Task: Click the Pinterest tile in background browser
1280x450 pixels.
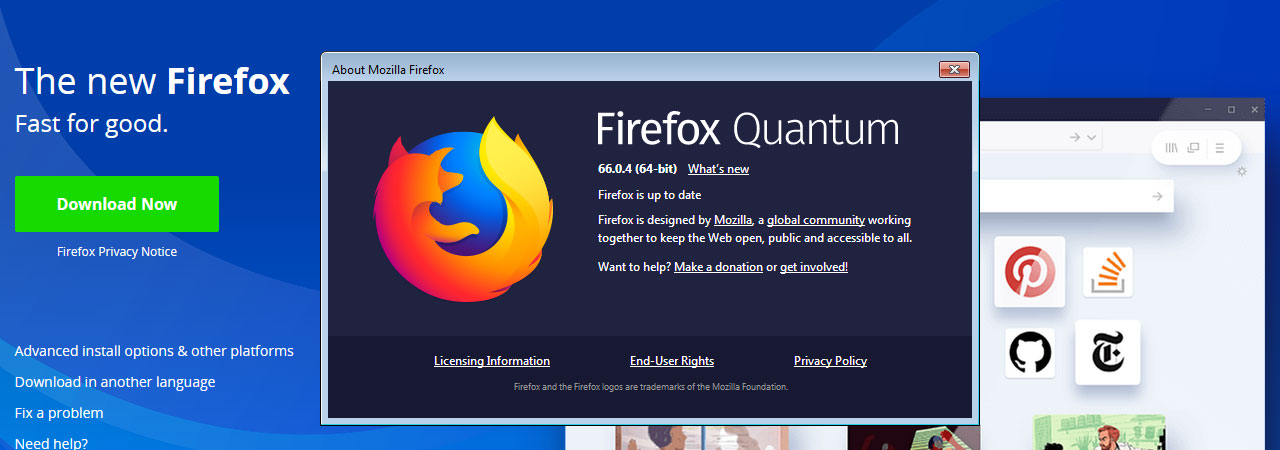Action: pyautogui.click(x=1029, y=272)
